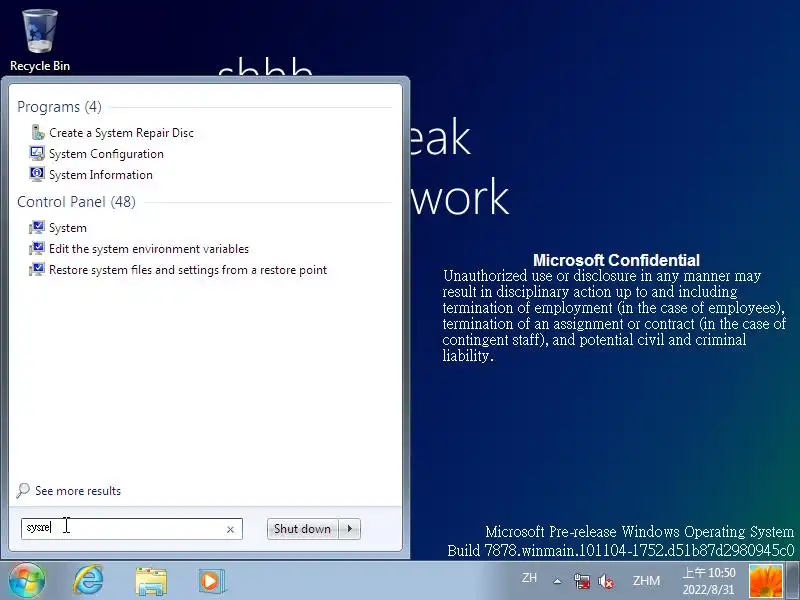Screen dimensions: 800x600
Task: Click the muted volume tray icon
Action: pyautogui.click(x=606, y=581)
